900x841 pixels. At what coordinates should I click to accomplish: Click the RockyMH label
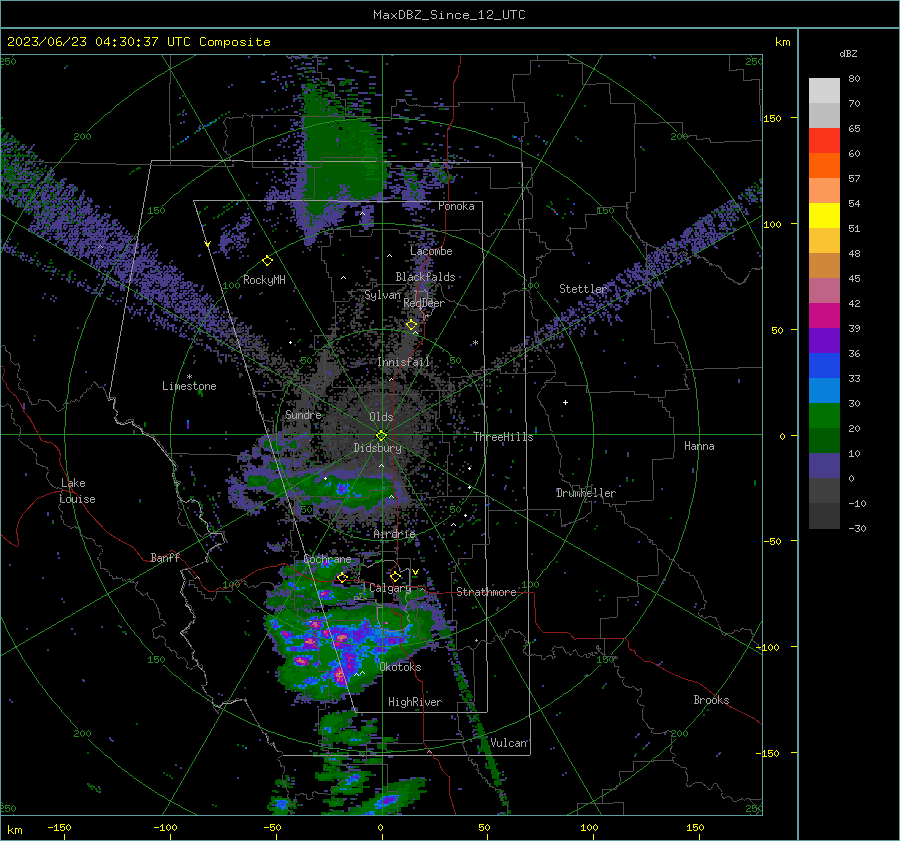pyautogui.click(x=264, y=280)
